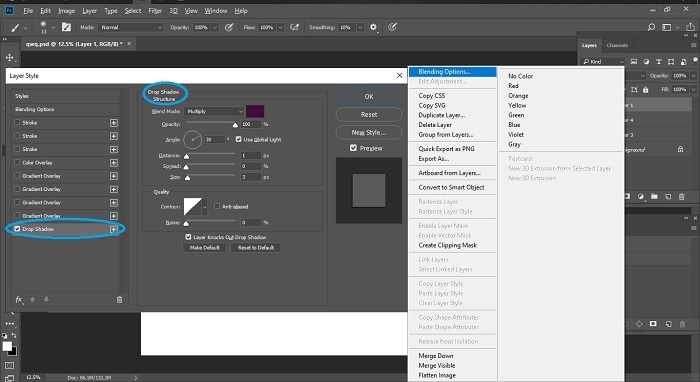Expand the brush Opacity dropdown arrow

(215, 27)
